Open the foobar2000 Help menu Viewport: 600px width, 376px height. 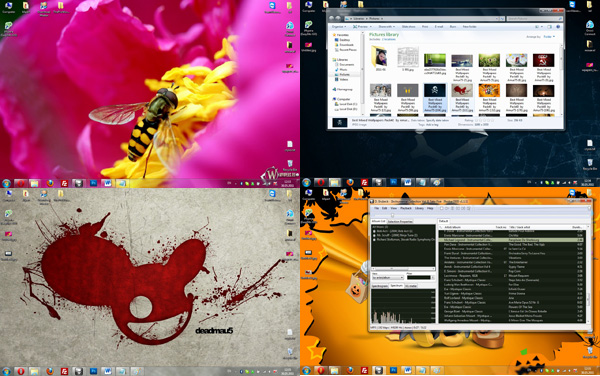point(430,208)
